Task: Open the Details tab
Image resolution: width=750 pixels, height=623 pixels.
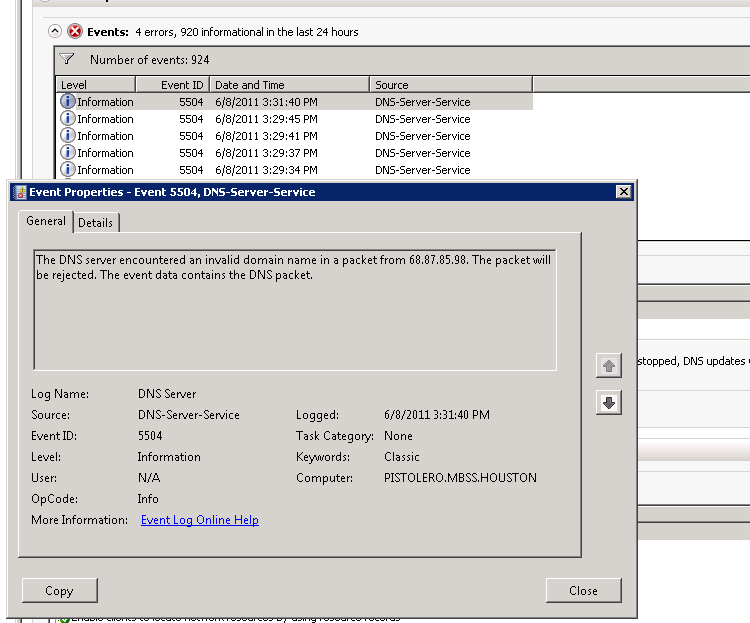Action: pos(96,222)
